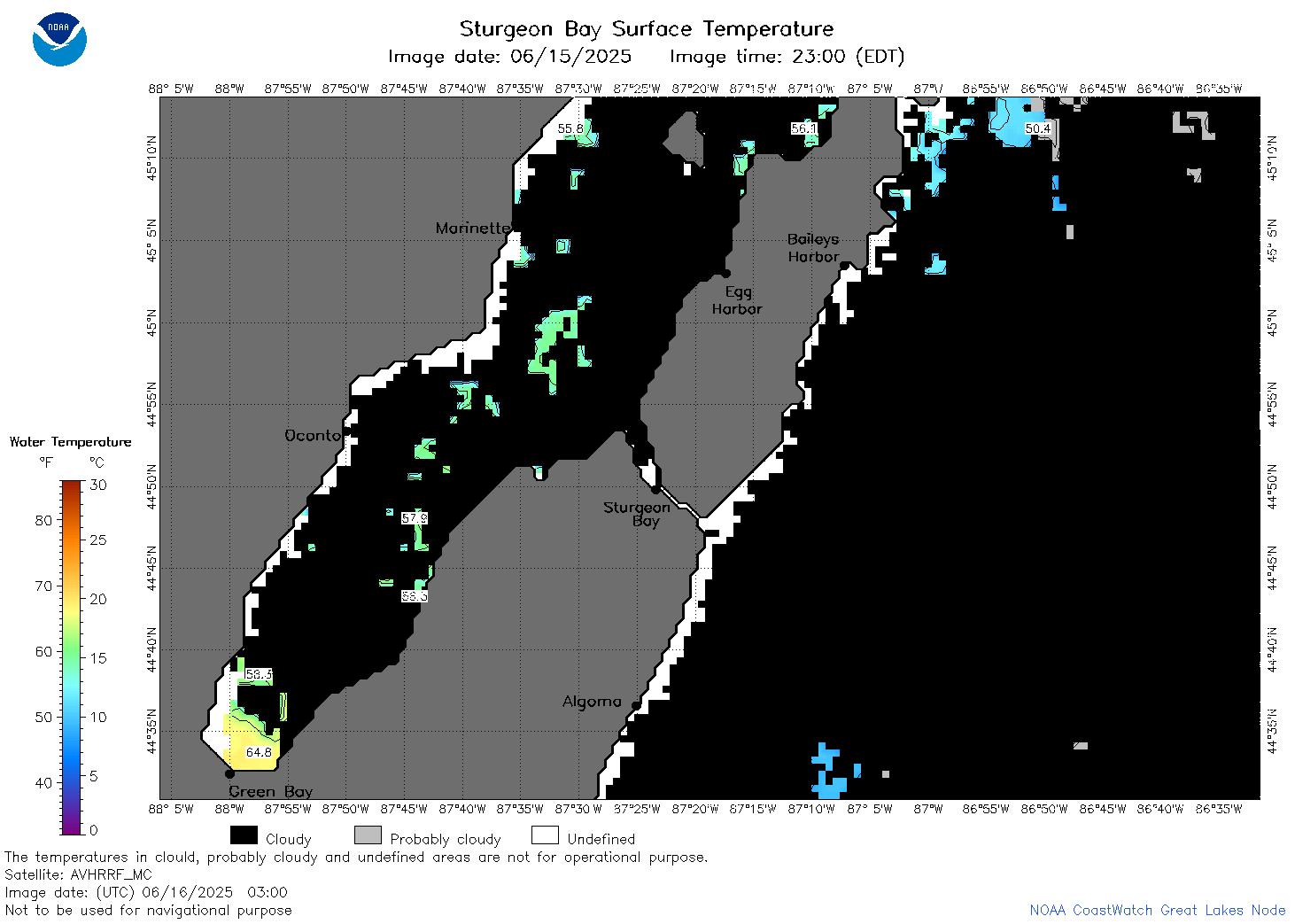Click the 'Probably cloudy' legend label text
This screenshot has width=1295, height=924.
pyautogui.click(x=446, y=839)
